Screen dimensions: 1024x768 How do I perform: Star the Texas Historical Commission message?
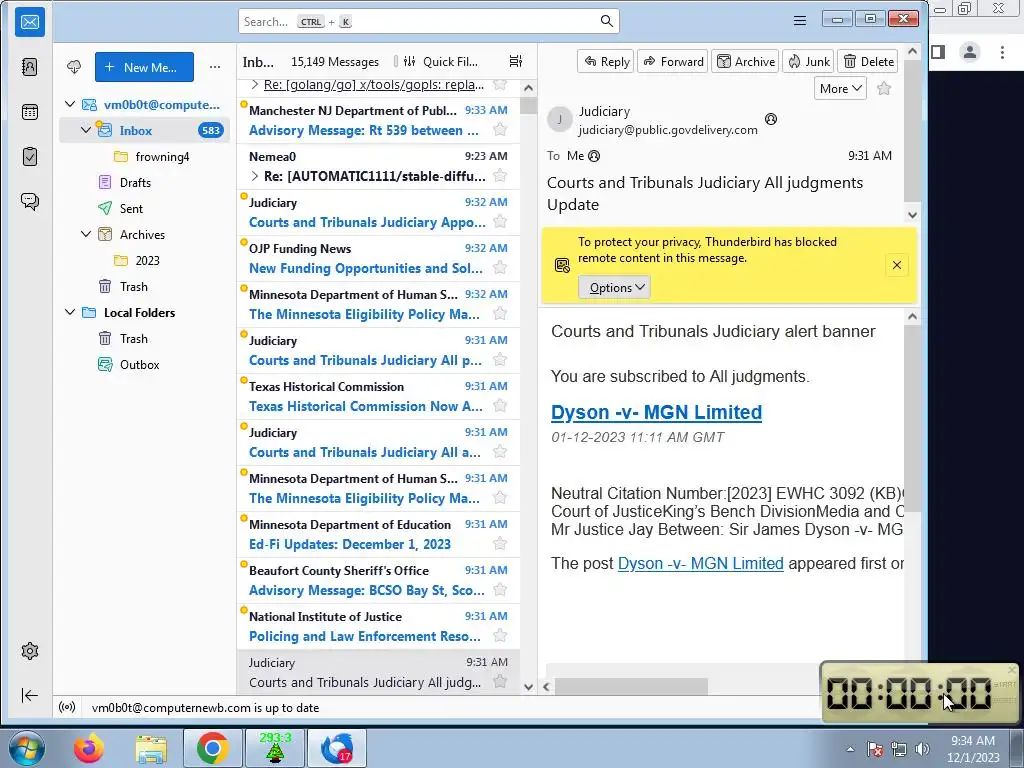click(x=500, y=406)
